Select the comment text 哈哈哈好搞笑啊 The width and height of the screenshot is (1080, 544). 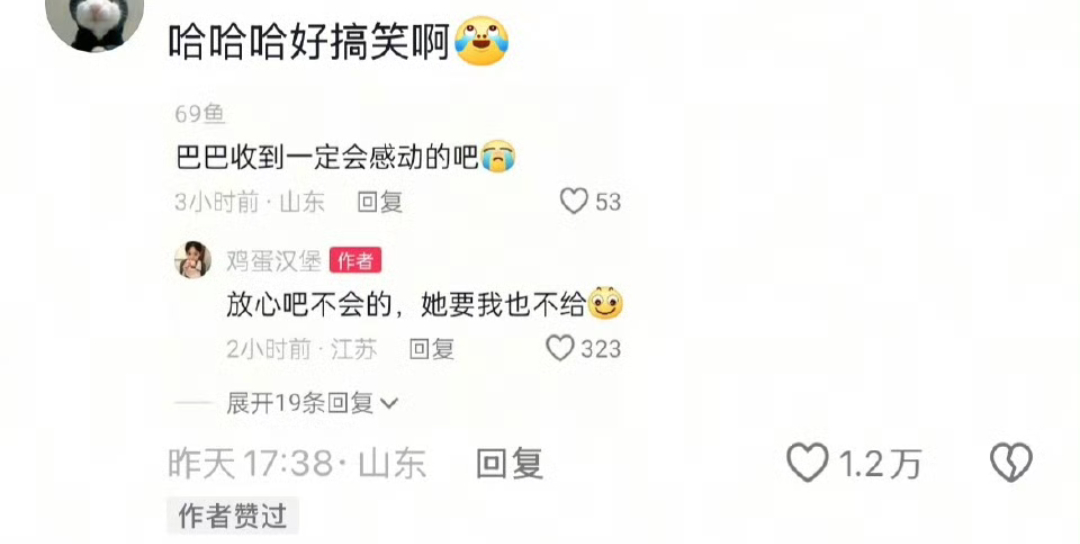[x=310, y=41]
